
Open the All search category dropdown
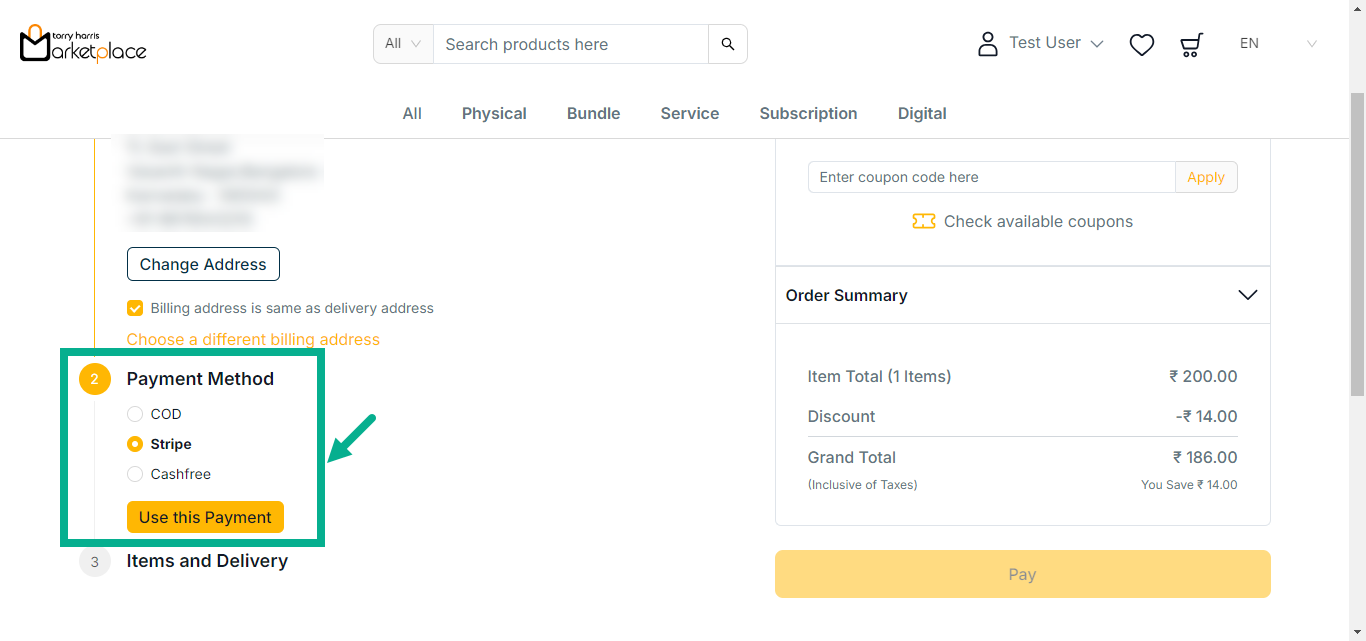[x=403, y=44]
